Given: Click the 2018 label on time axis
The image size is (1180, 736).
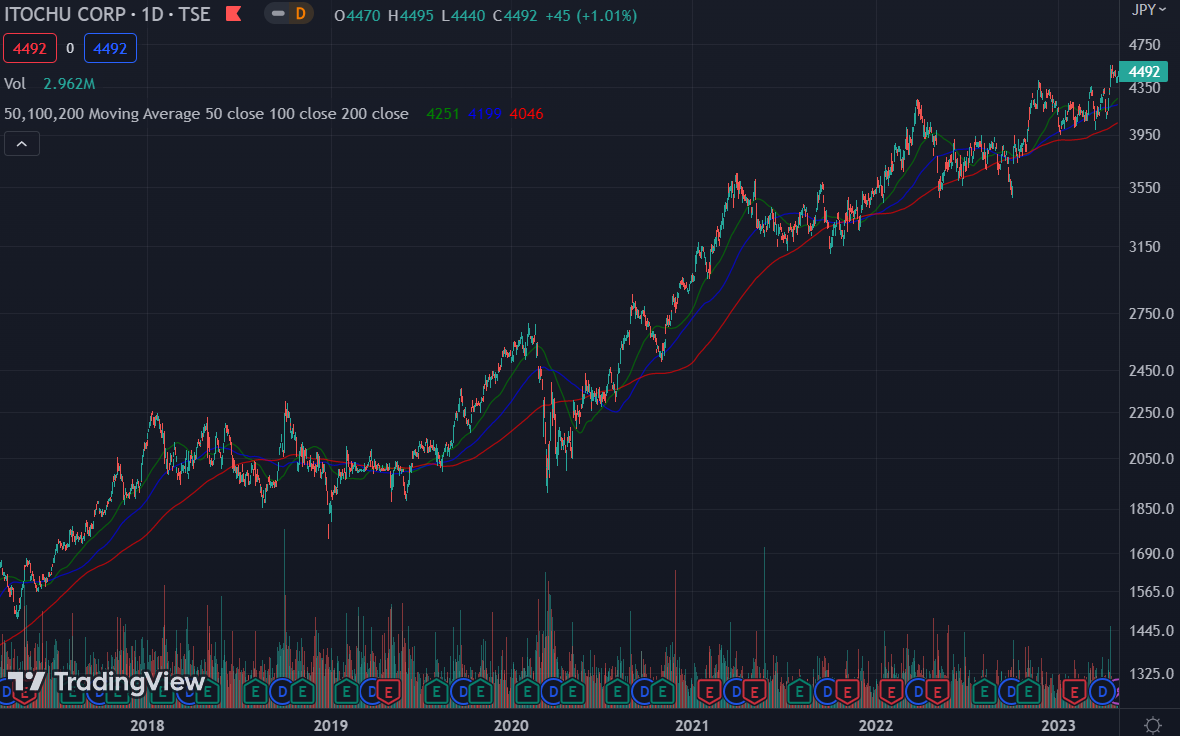Looking at the screenshot, I should coord(147,725).
